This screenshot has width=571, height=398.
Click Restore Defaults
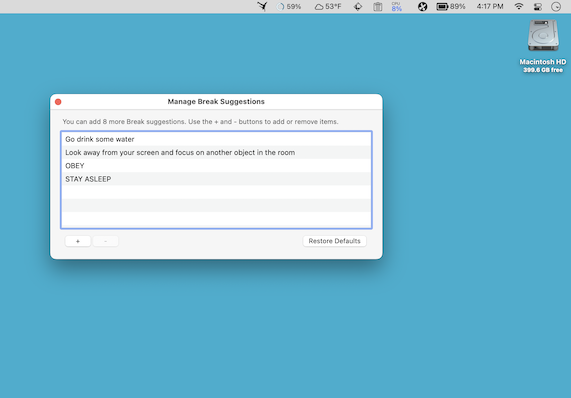[x=334, y=241]
